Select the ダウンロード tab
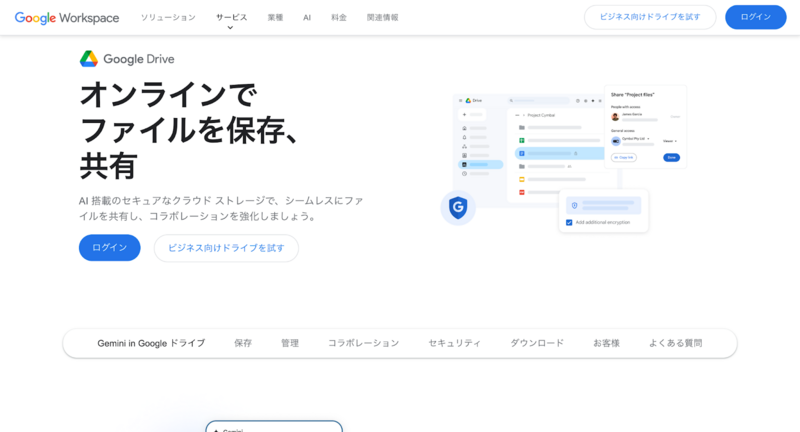 click(537, 343)
